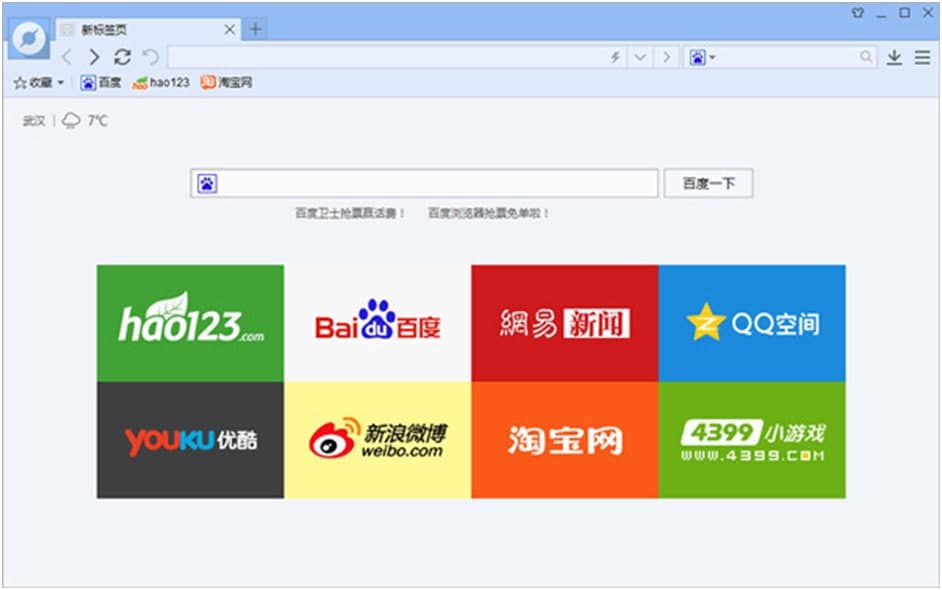
Task: Open the 新浪微博 weibo.com tile
Action: pyautogui.click(x=378, y=440)
